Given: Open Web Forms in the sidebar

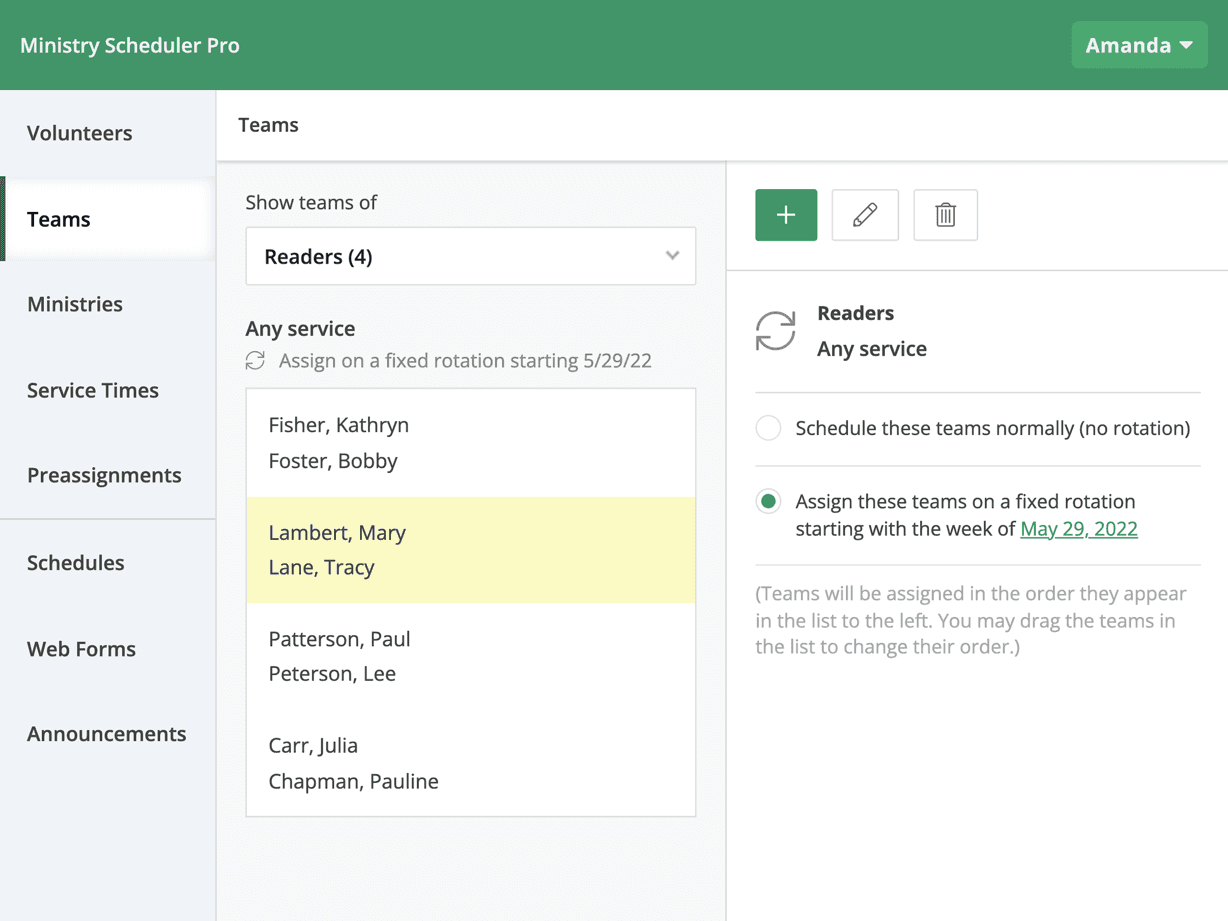Looking at the screenshot, I should point(108,649).
